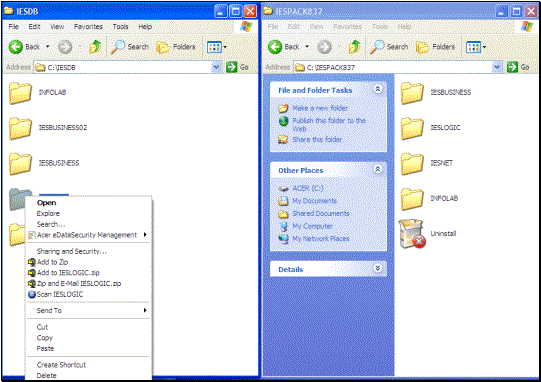Open Help menu in IESDB window
This screenshot has width=541, height=382.
pyautogui.click(x=145, y=27)
